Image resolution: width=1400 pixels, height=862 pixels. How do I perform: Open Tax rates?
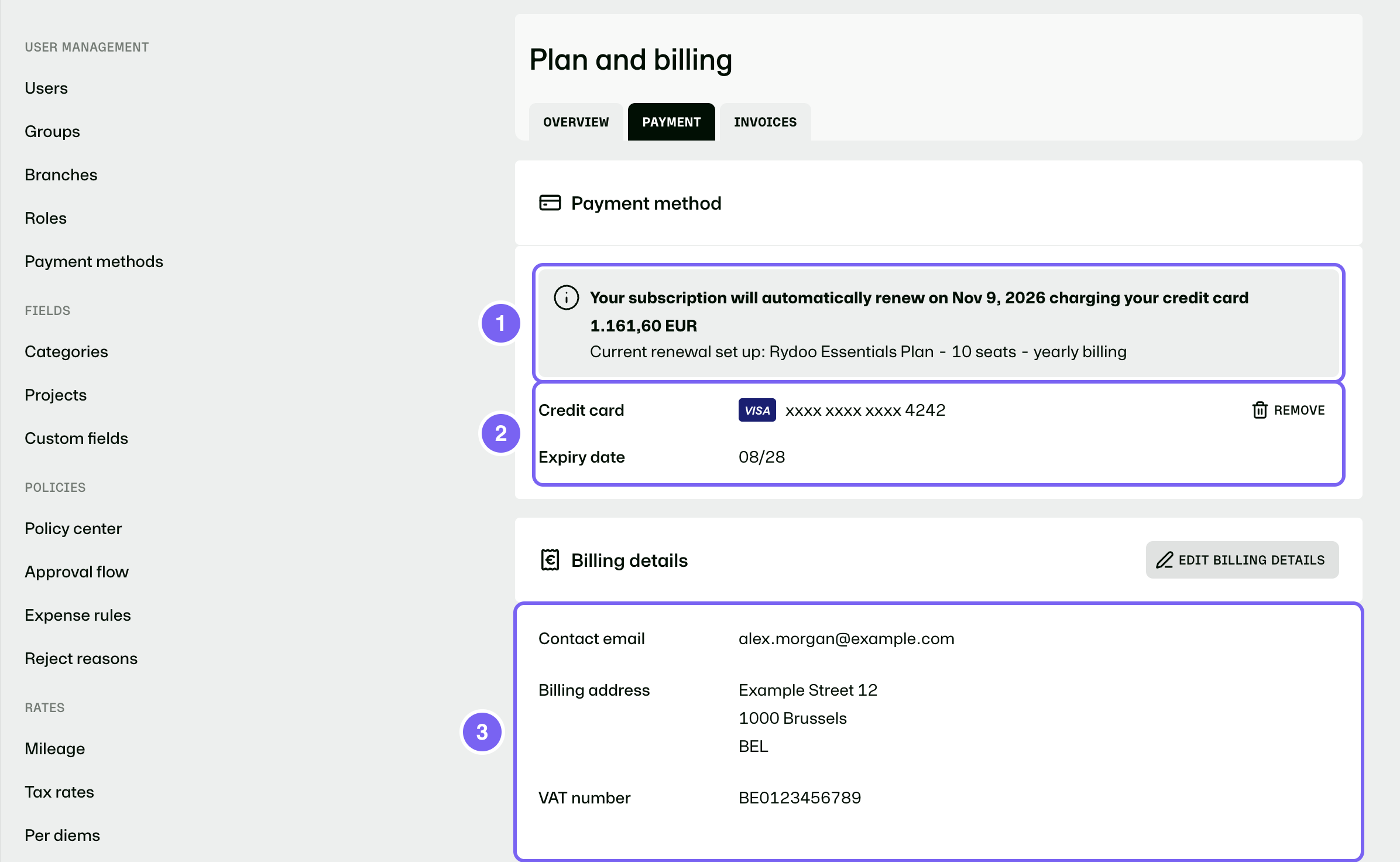click(x=59, y=792)
